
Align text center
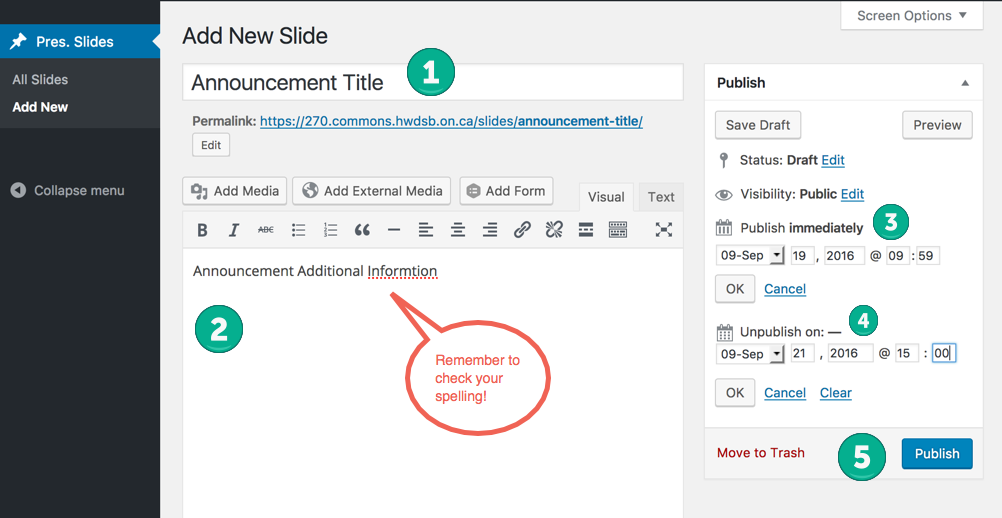[x=458, y=230]
